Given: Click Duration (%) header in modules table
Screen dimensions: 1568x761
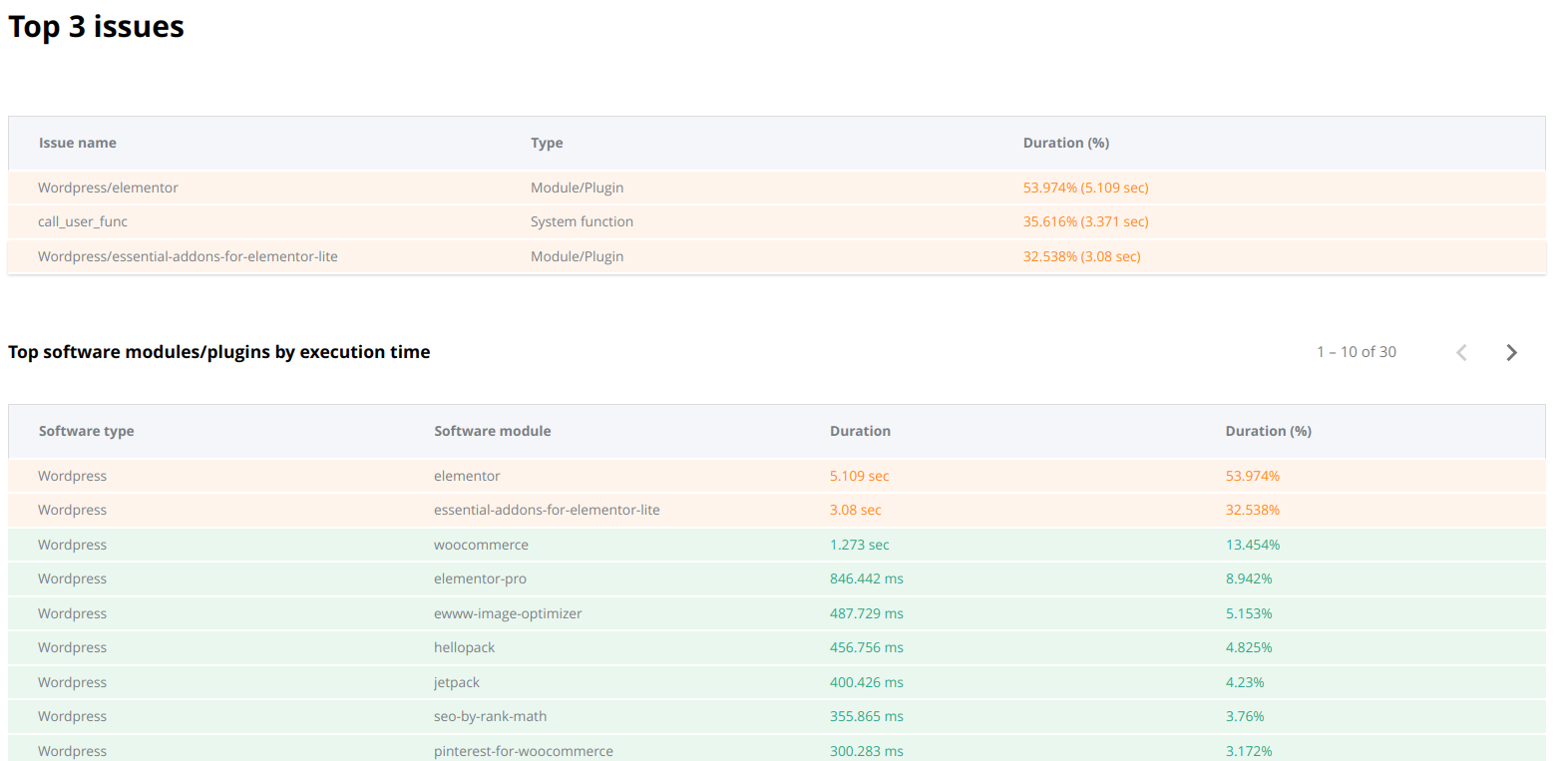Looking at the screenshot, I should [x=1268, y=431].
